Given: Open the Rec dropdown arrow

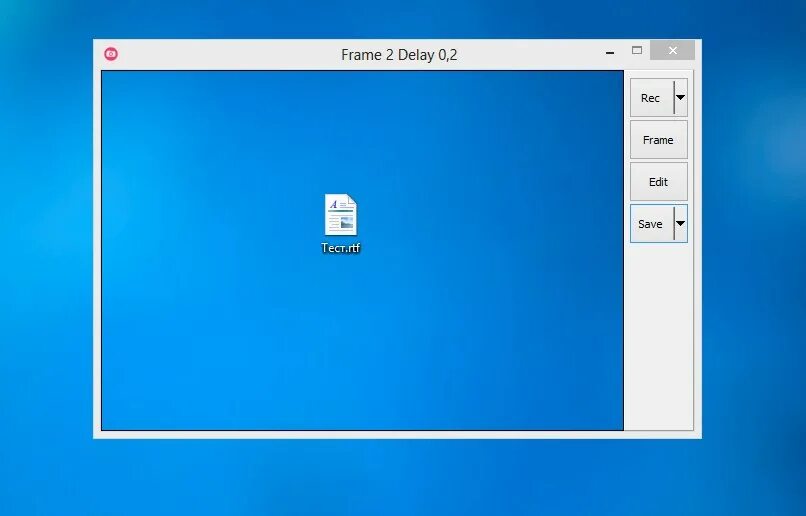Looking at the screenshot, I should 681,98.
